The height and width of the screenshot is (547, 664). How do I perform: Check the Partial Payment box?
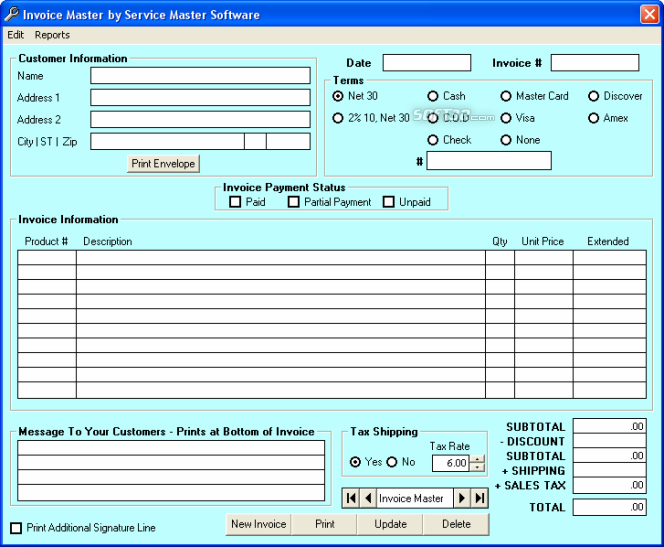coord(293,202)
